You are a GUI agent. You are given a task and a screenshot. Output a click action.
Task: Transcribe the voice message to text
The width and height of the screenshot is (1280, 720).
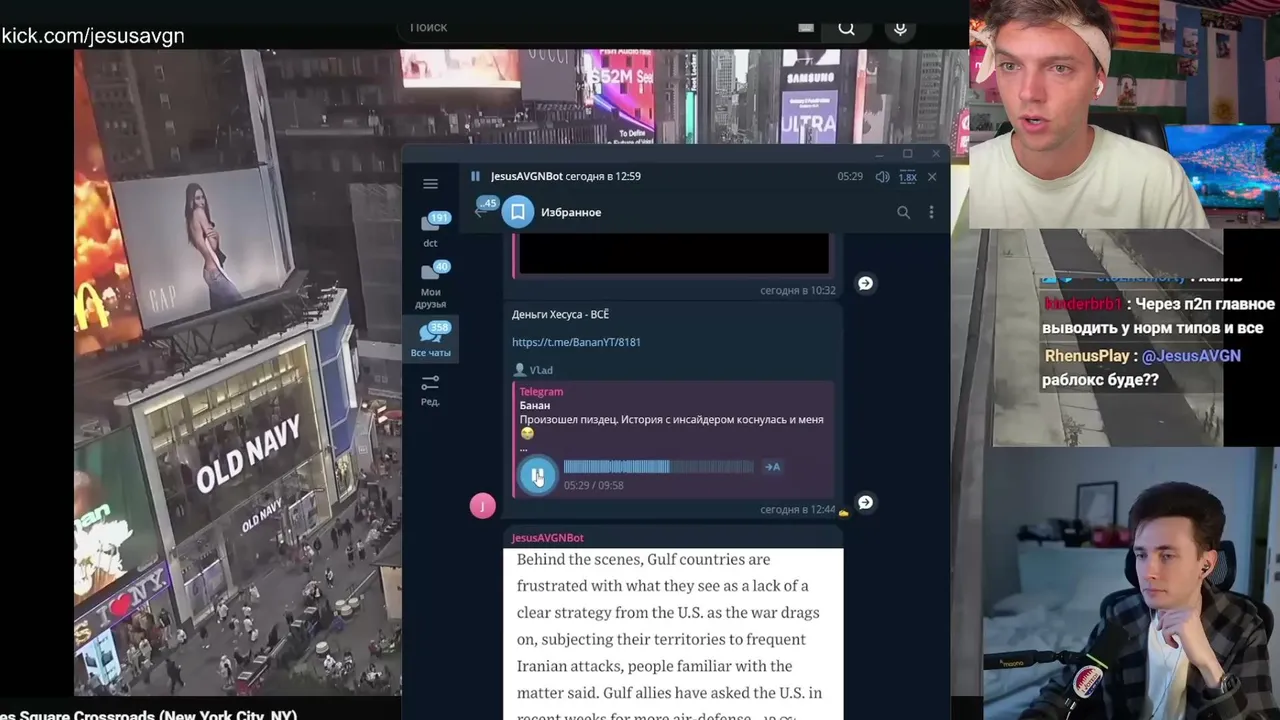coord(772,467)
